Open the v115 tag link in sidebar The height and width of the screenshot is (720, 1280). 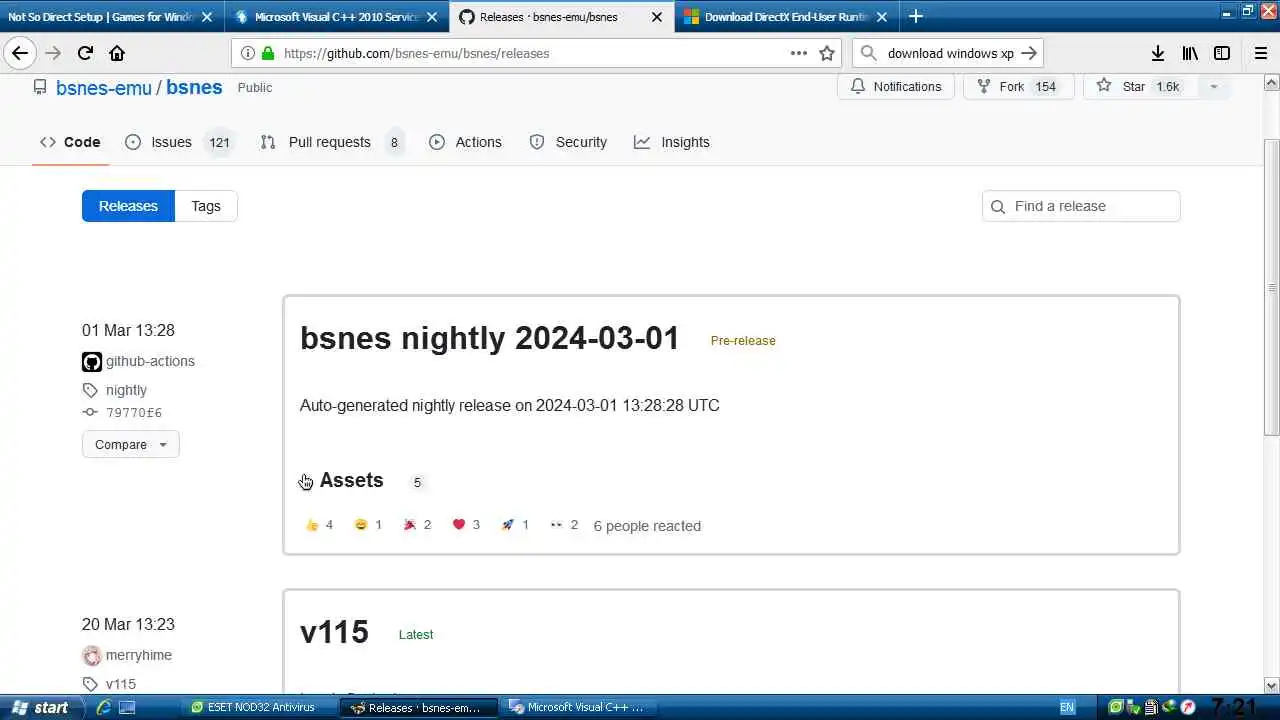121,684
